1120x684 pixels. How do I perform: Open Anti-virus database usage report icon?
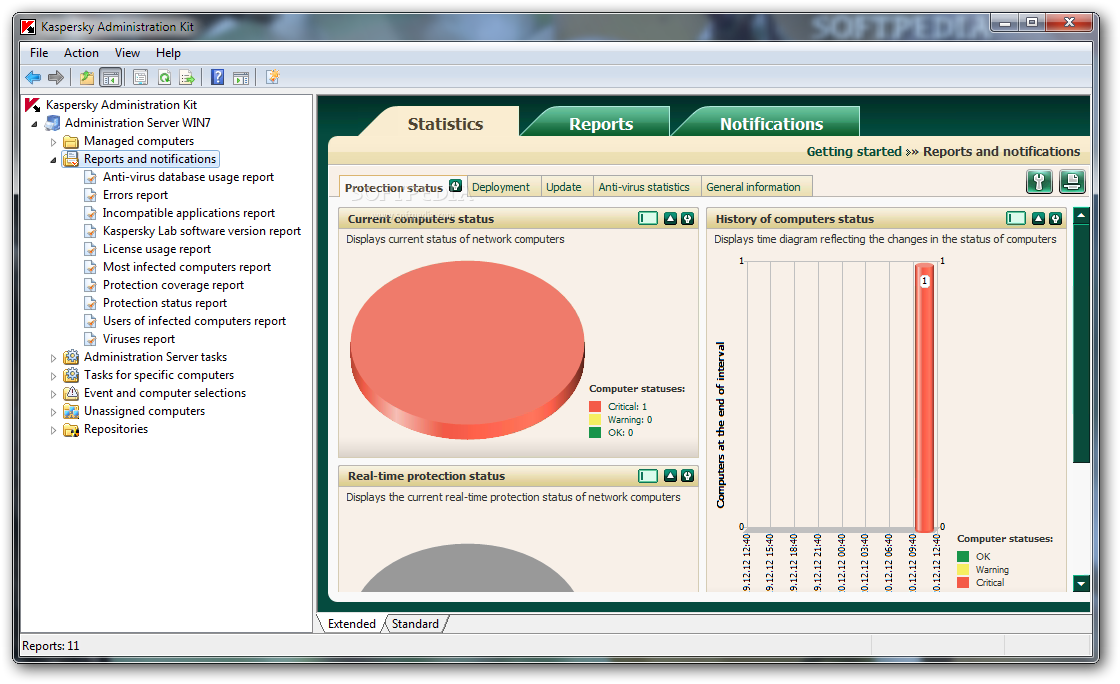(91, 177)
